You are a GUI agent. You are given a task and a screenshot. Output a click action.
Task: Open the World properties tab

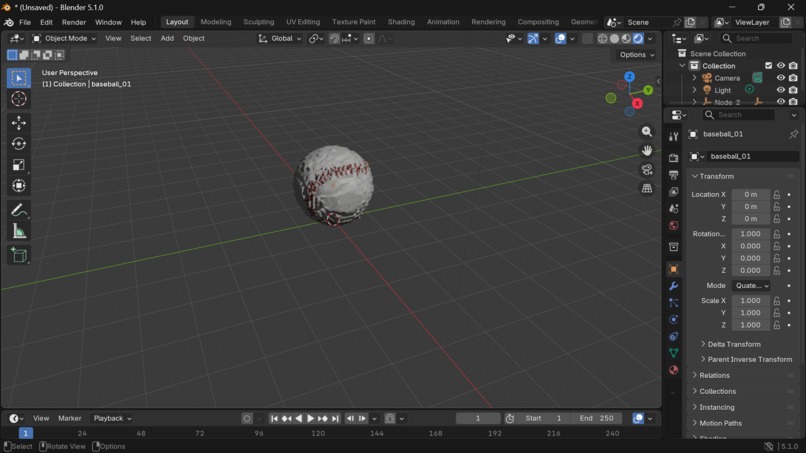pos(673,226)
